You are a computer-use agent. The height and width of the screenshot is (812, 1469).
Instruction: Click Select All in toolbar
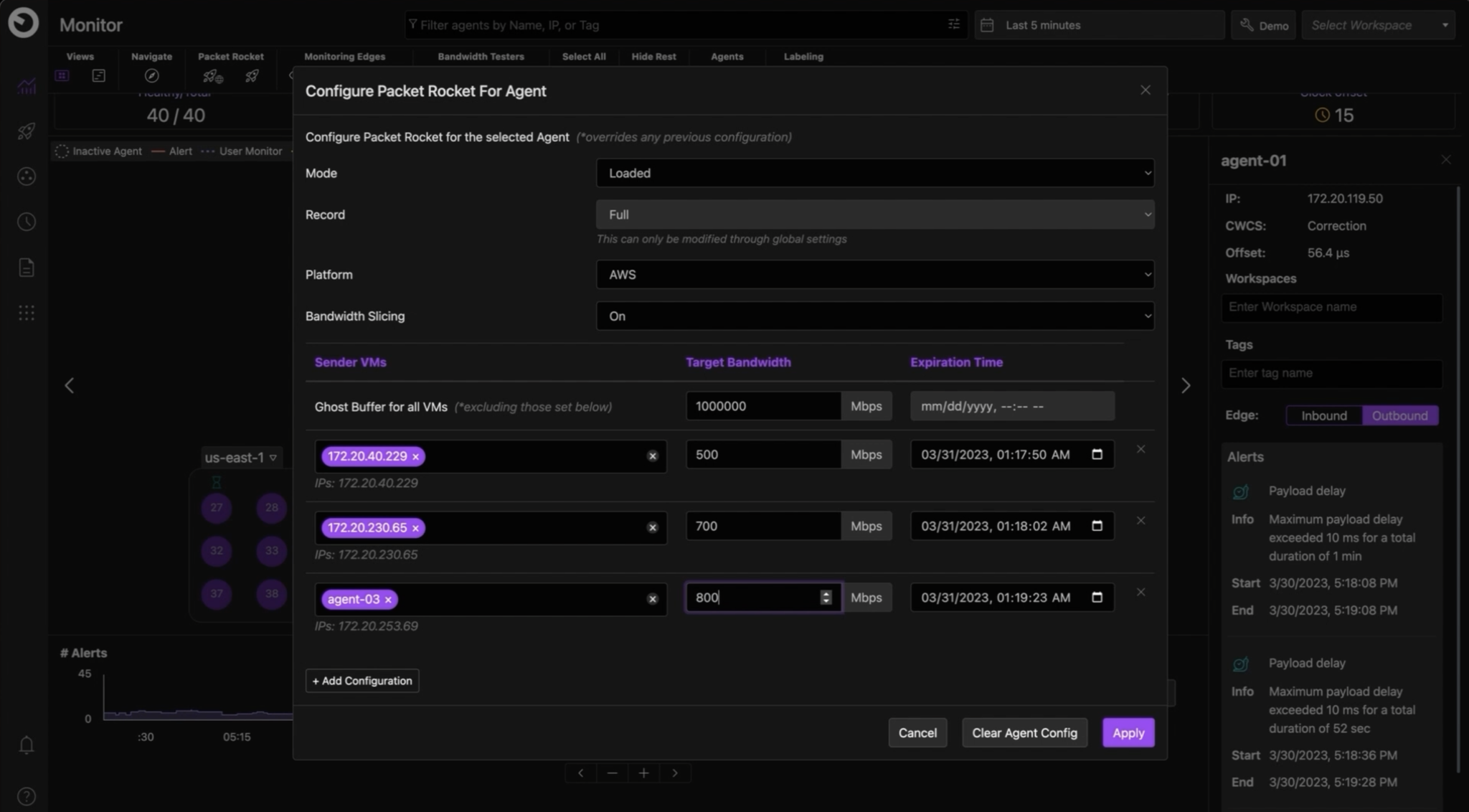tap(583, 57)
